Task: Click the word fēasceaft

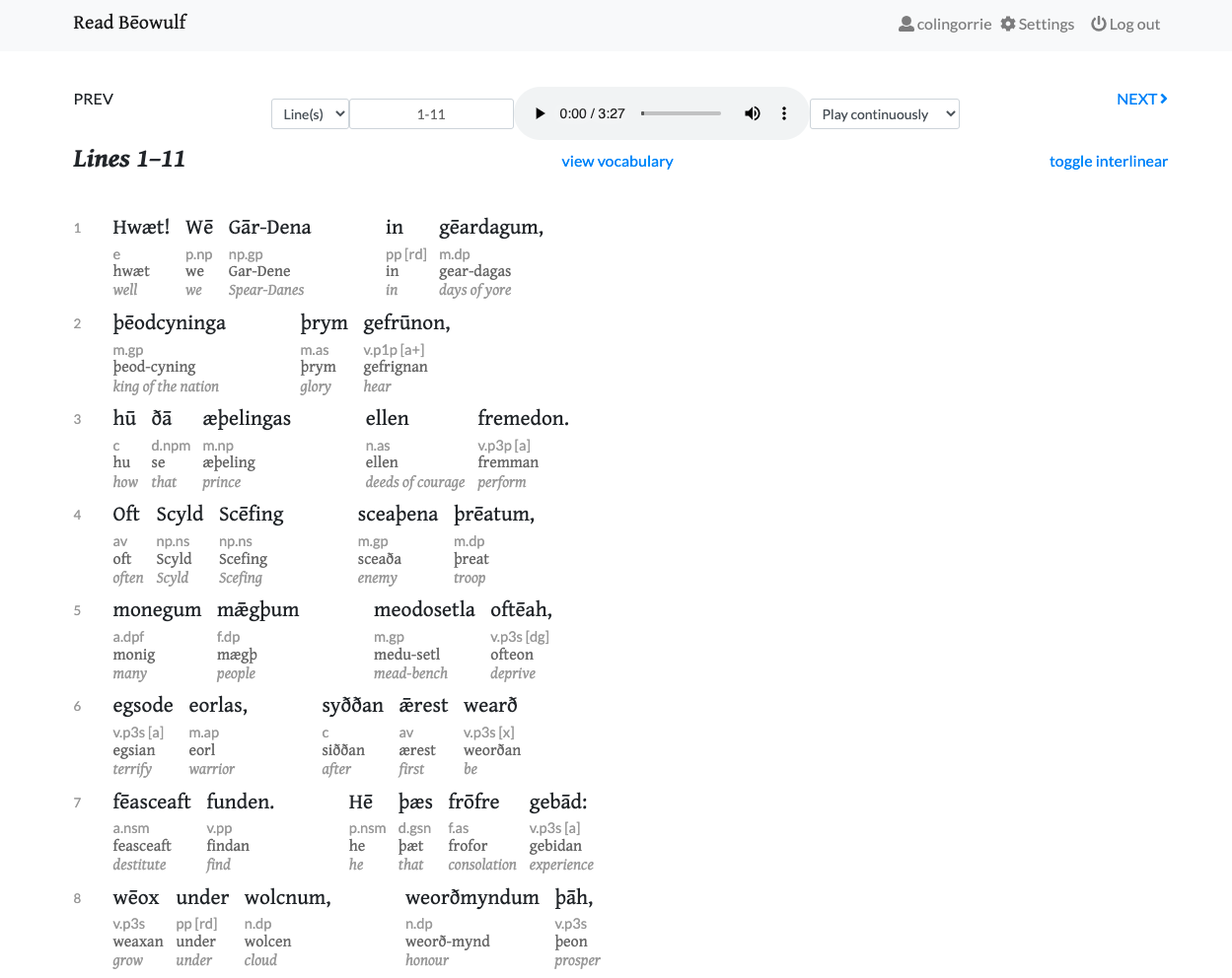Action: [152, 802]
